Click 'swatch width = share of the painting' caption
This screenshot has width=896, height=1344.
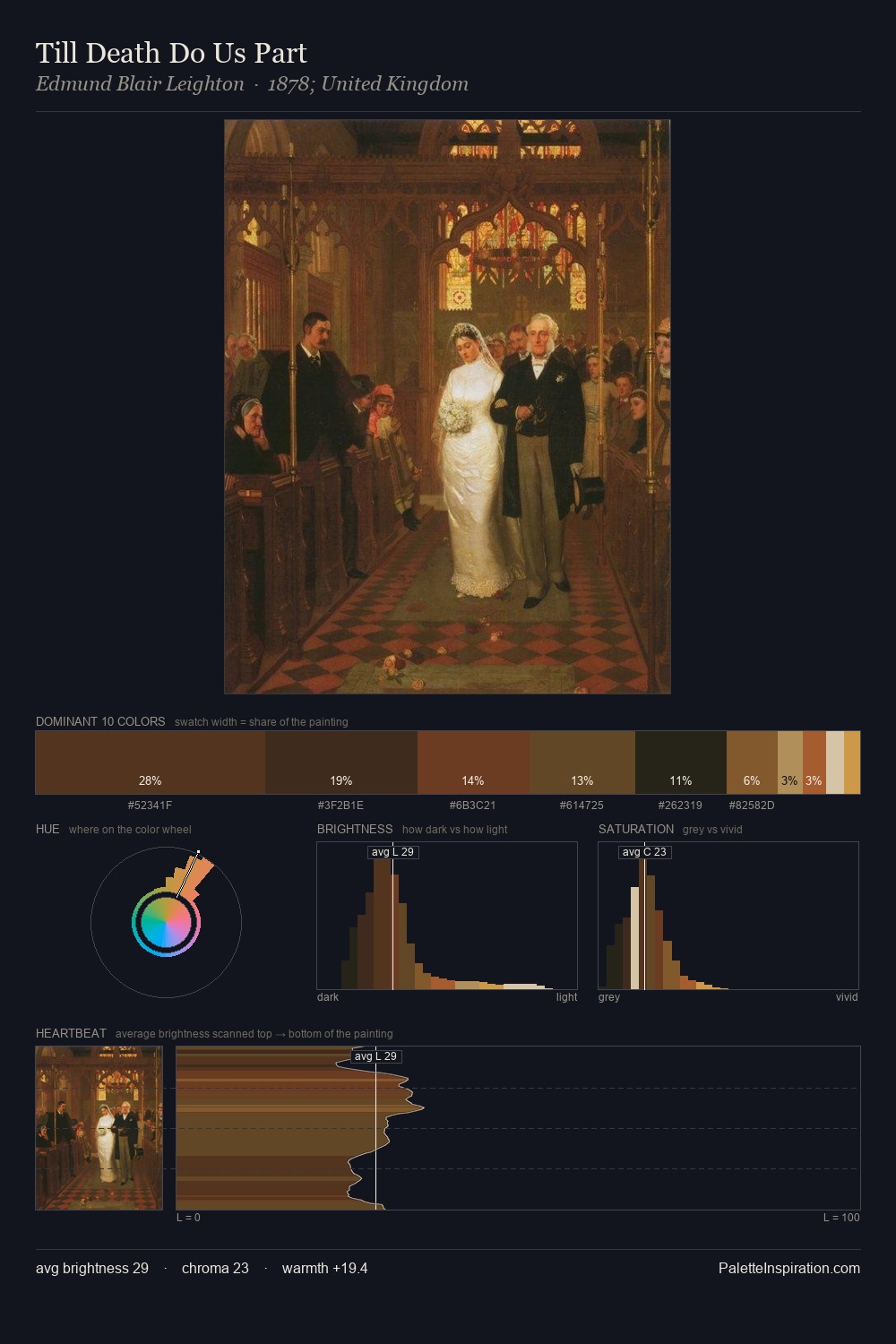[262, 722]
